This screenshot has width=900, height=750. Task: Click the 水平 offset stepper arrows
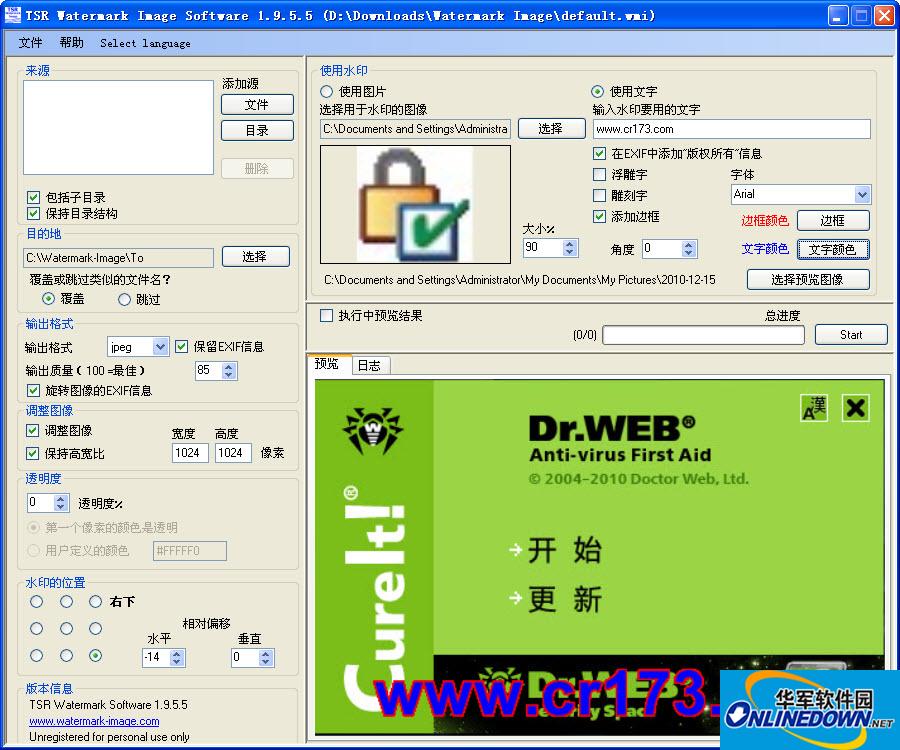[x=176, y=657]
